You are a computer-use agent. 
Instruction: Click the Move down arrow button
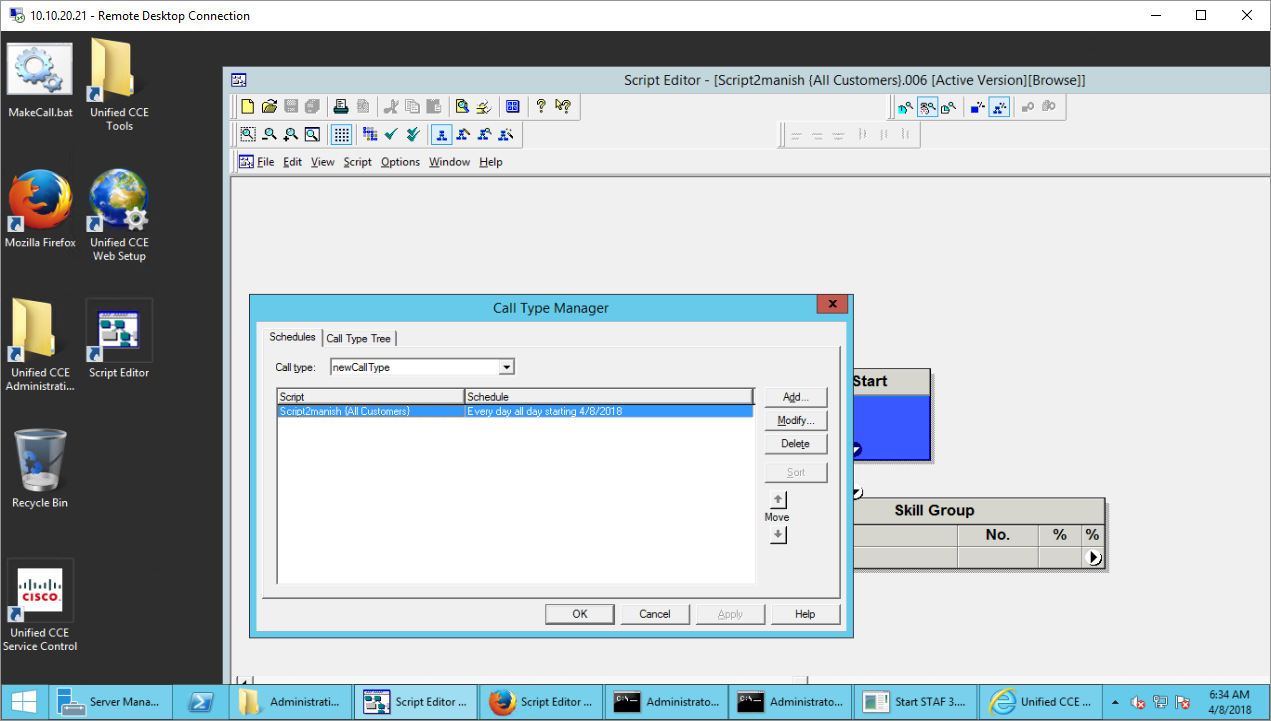pyautogui.click(x=778, y=535)
